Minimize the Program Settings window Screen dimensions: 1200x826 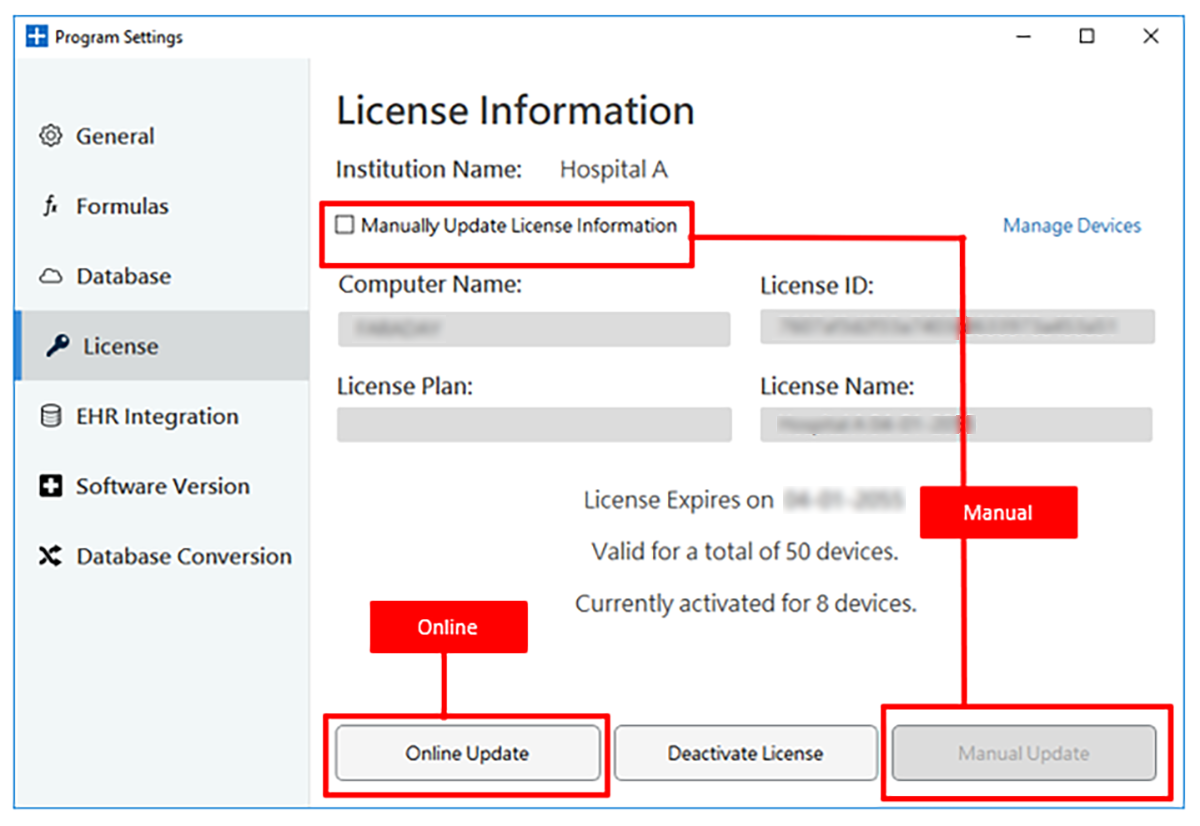(1023, 37)
